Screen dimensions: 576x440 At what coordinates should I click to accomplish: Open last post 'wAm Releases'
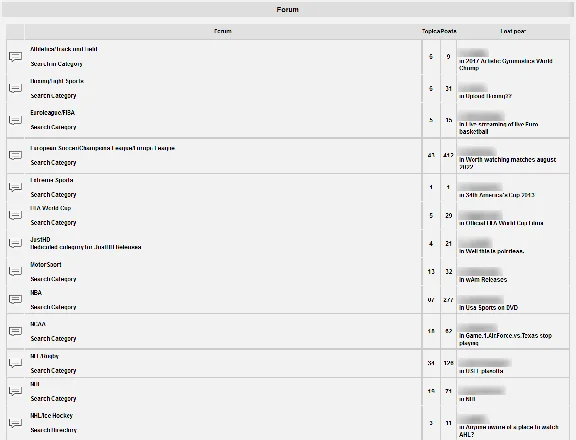pyautogui.click(x=483, y=279)
